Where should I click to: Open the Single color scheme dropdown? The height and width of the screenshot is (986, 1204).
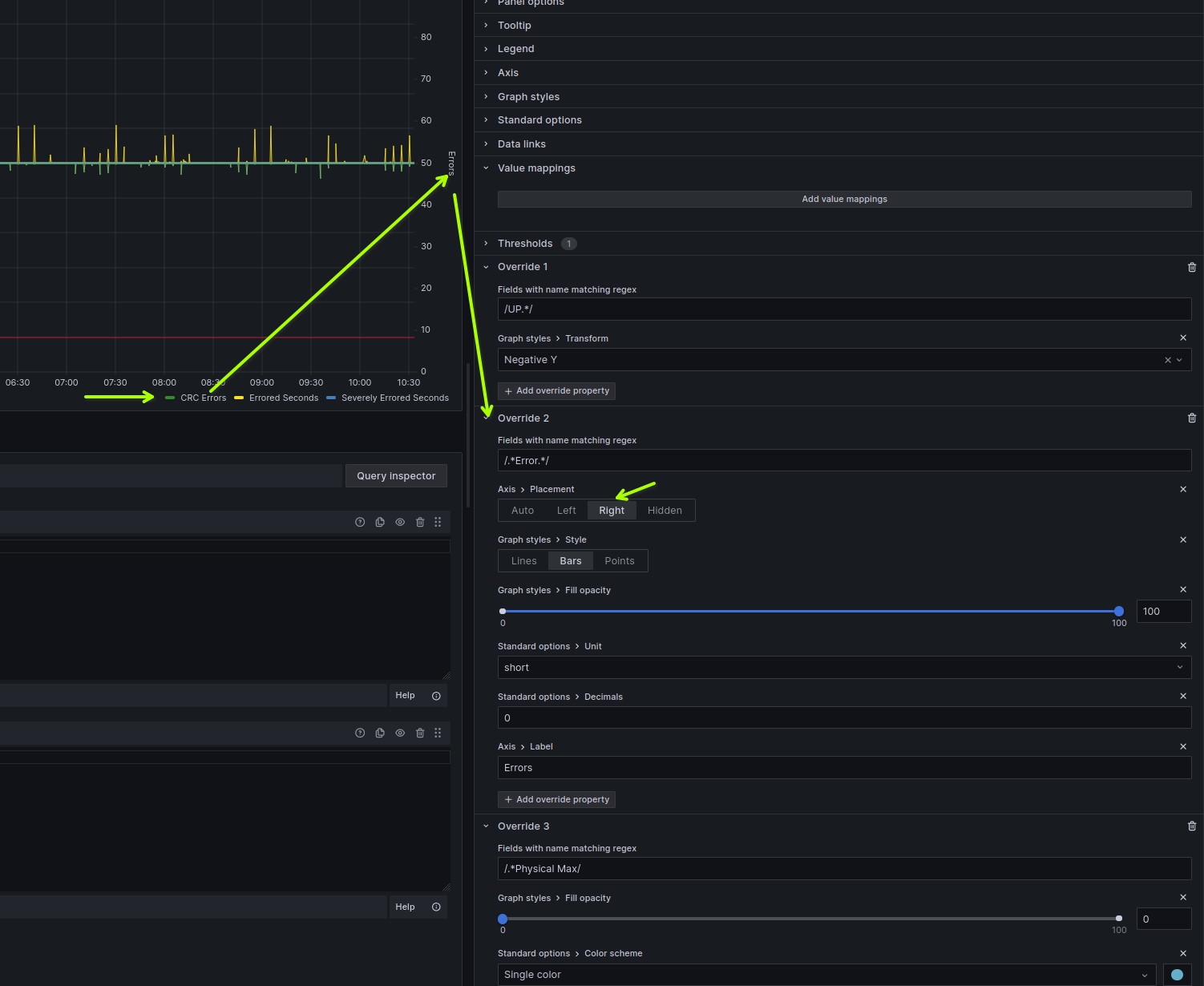click(826, 975)
